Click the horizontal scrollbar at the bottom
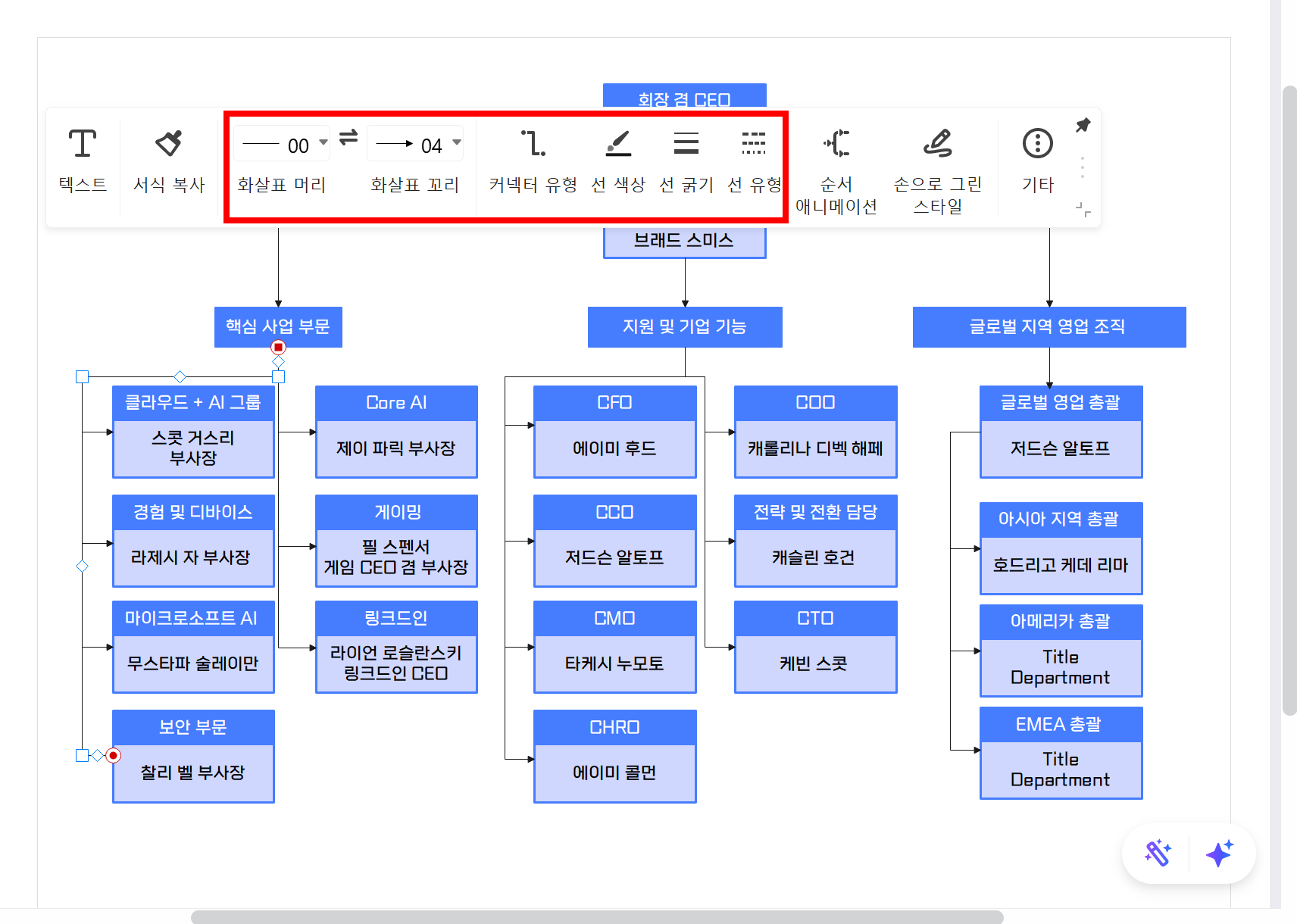The height and width of the screenshot is (924, 1297). coord(597,917)
